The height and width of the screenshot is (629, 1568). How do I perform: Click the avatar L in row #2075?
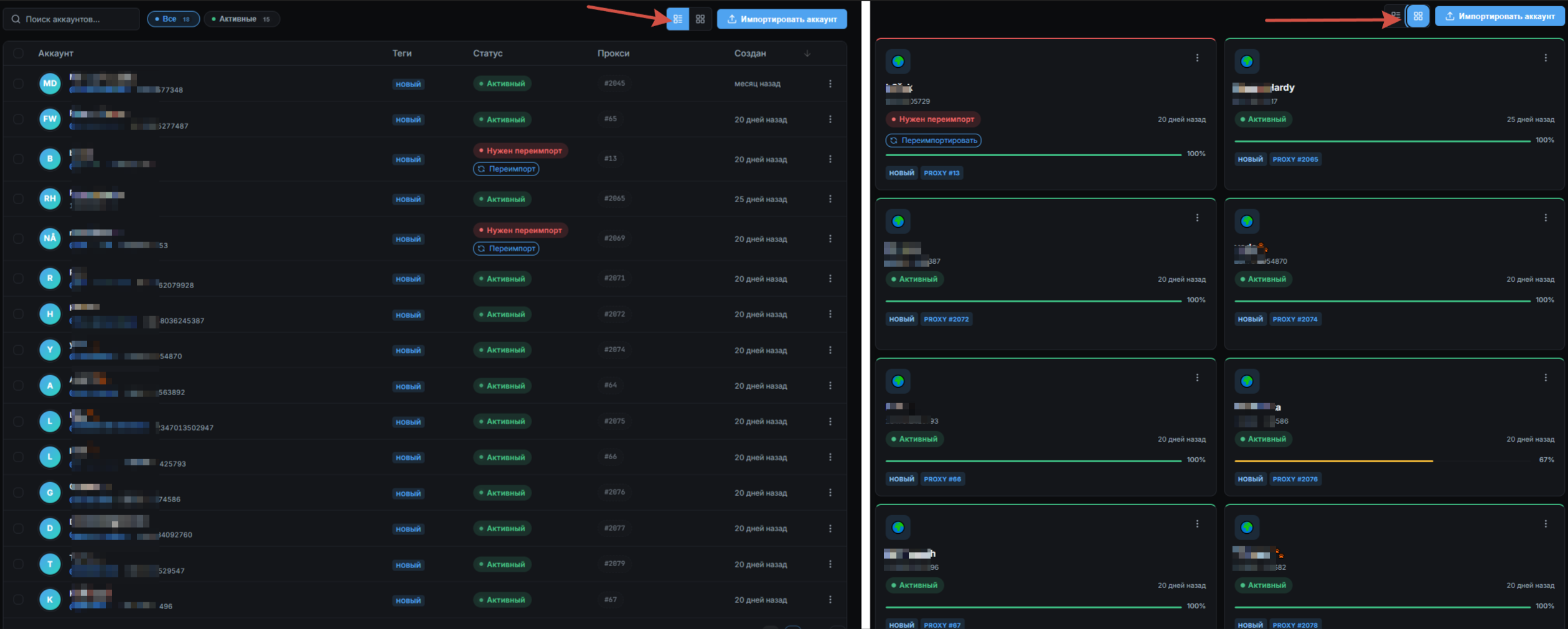tap(50, 421)
